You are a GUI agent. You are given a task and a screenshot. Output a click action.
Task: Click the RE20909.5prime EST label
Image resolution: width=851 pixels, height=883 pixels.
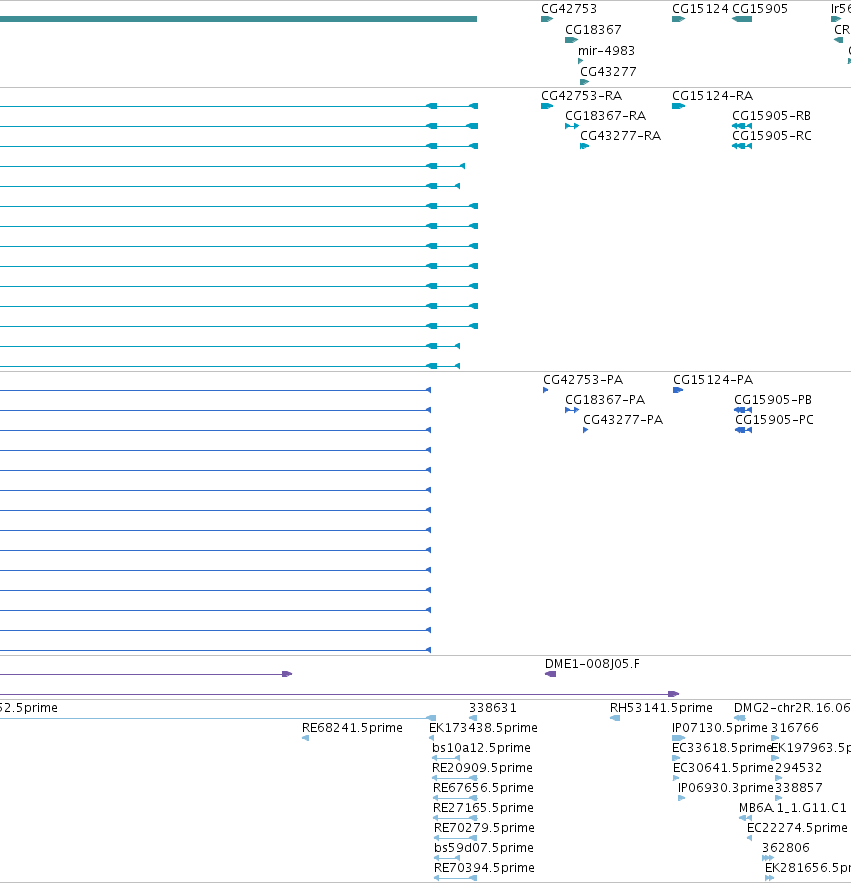(x=482, y=768)
